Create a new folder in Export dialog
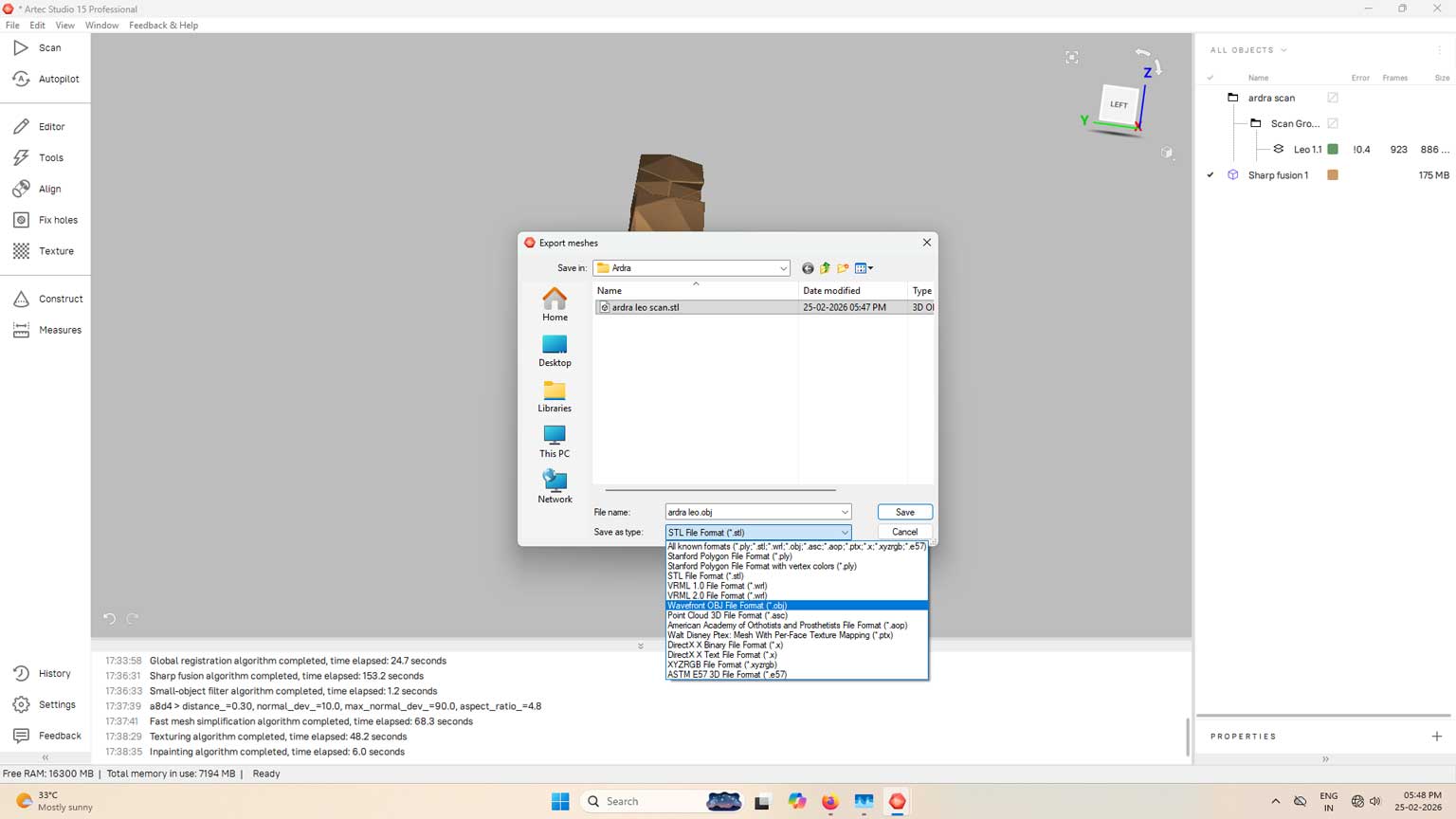1456x819 pixels. point(843,268)
